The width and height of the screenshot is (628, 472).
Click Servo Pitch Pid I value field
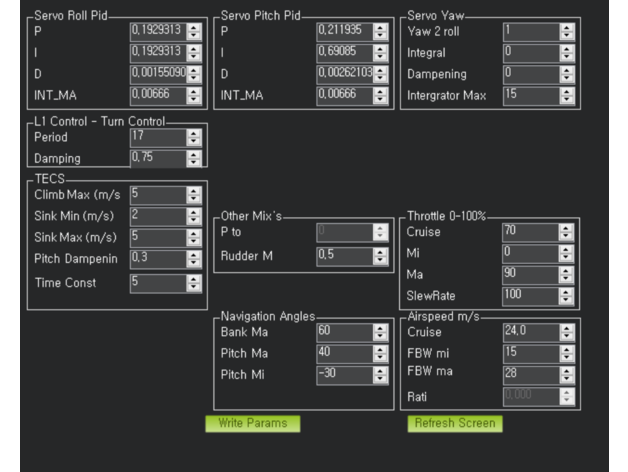[343, 52]
